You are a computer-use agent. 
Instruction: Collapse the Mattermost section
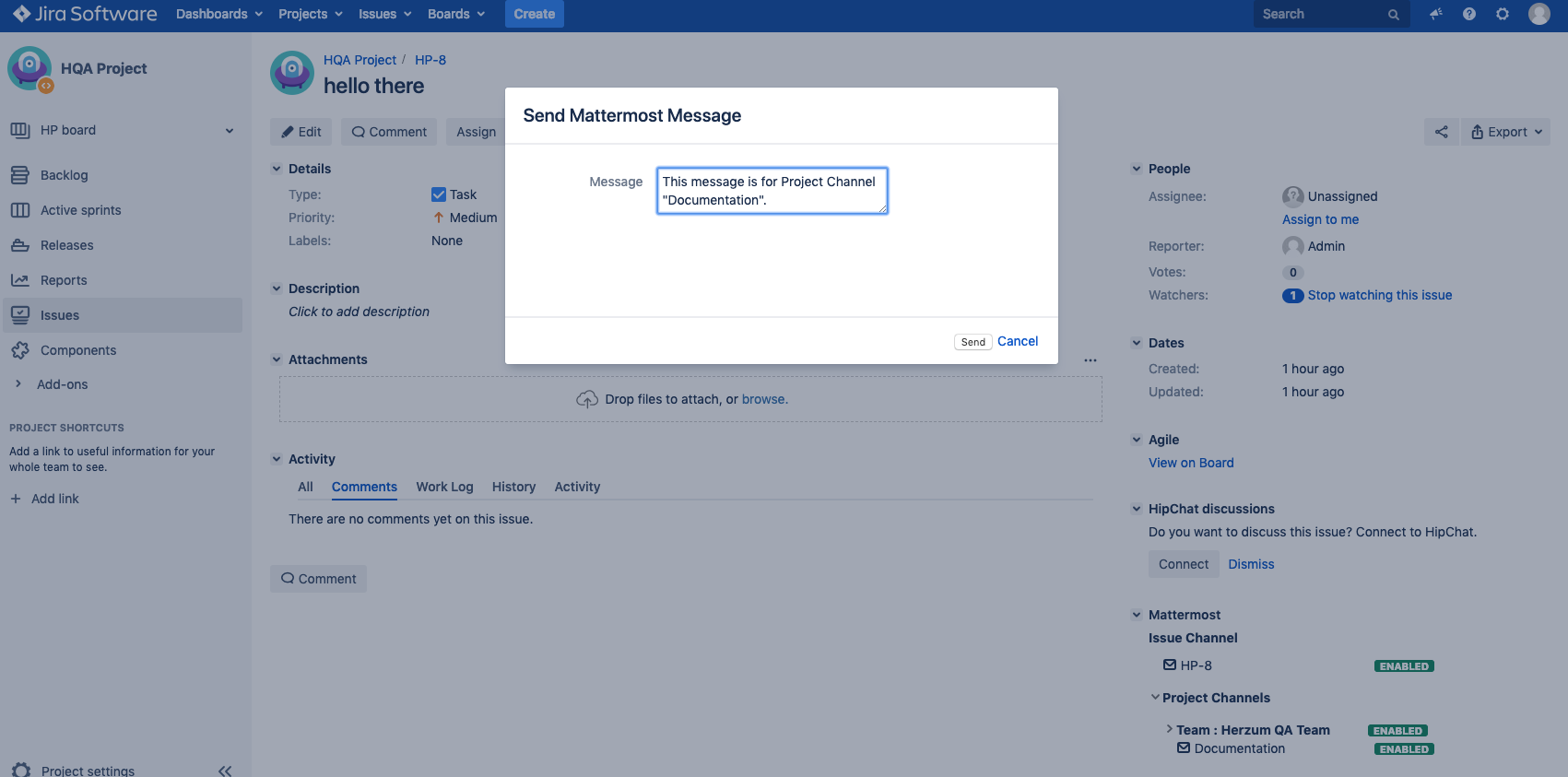[x=1137, y=615]
